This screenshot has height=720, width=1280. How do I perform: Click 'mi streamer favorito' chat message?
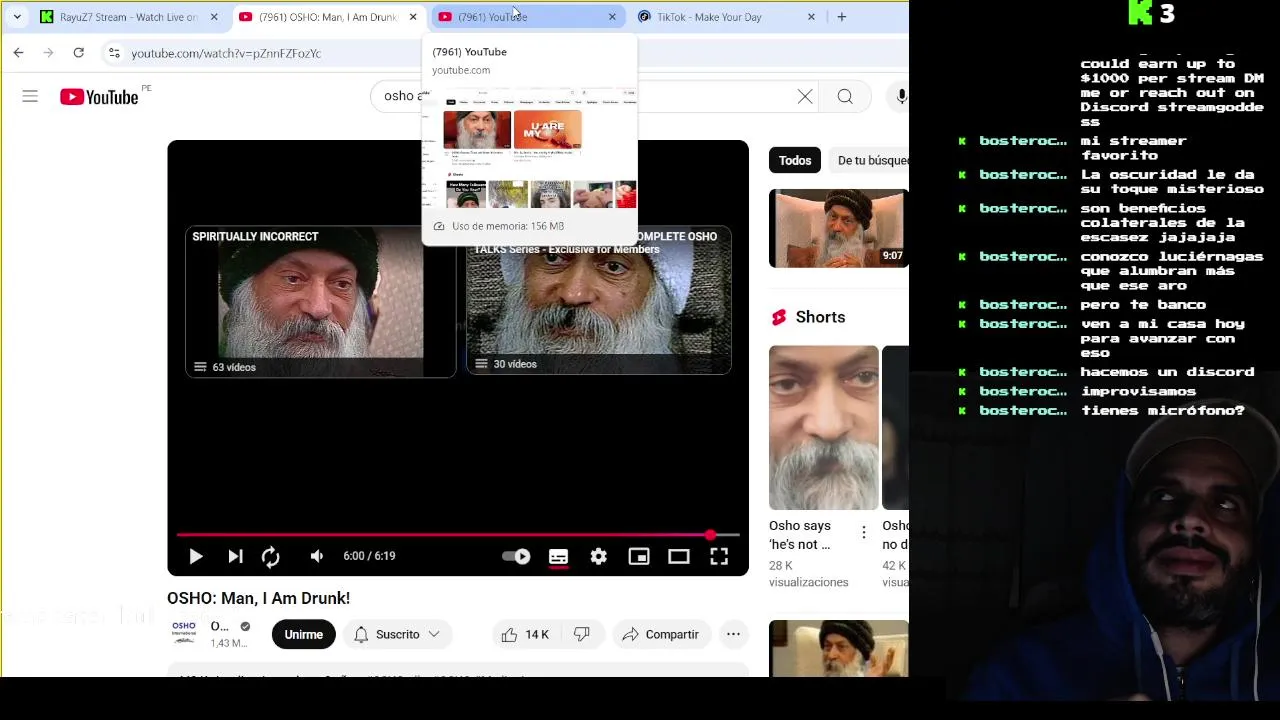[1133, 148]
